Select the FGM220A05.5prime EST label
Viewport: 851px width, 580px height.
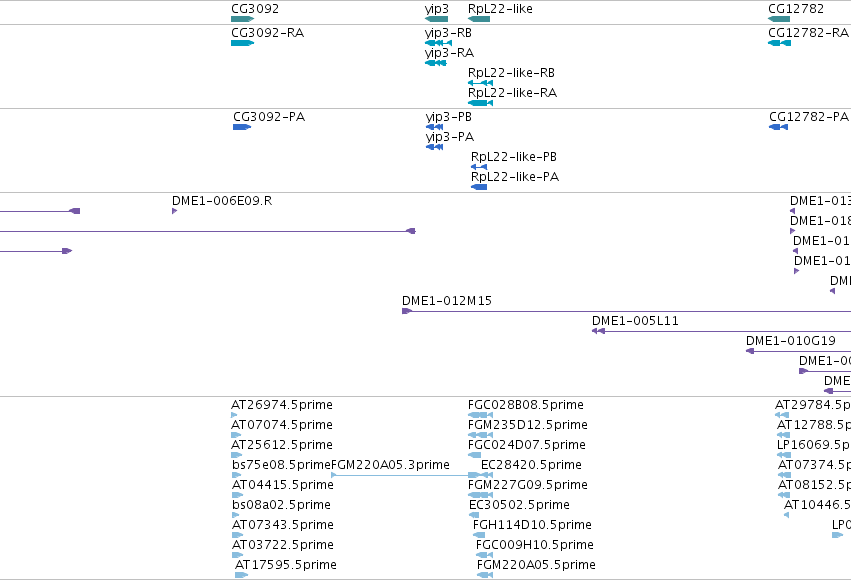coord(536,565)
